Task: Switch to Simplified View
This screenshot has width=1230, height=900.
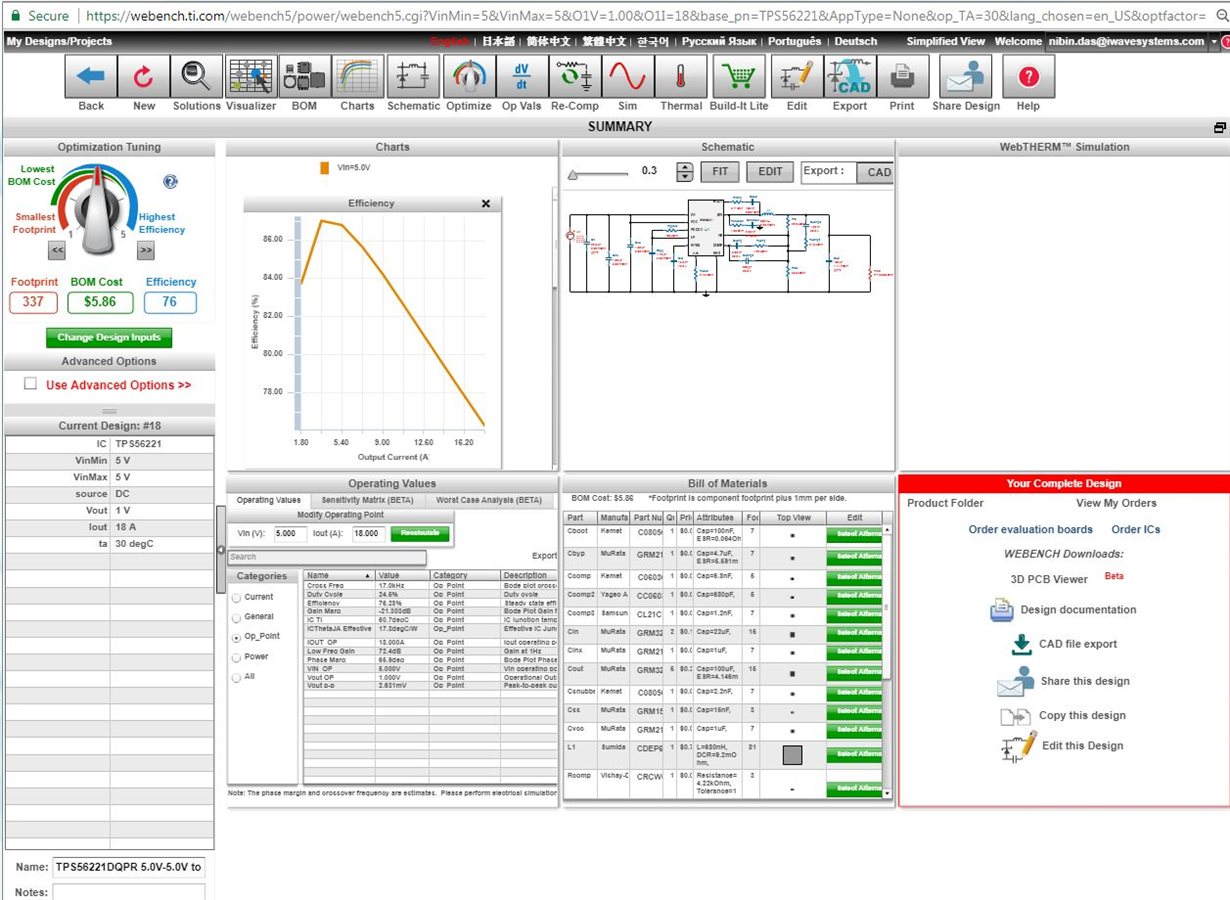Action: (x=945, y=41)
